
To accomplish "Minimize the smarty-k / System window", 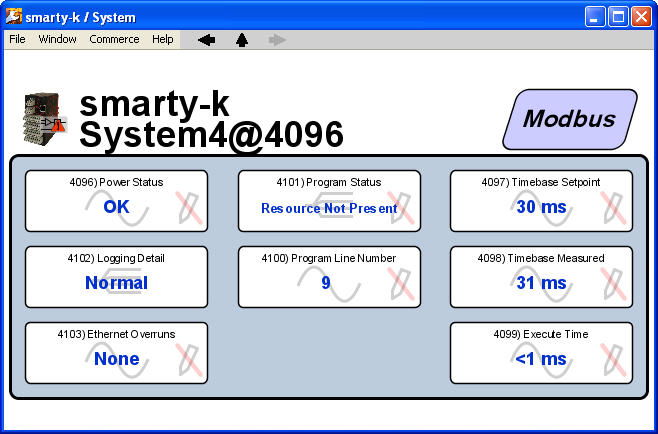I will point(595,17).
